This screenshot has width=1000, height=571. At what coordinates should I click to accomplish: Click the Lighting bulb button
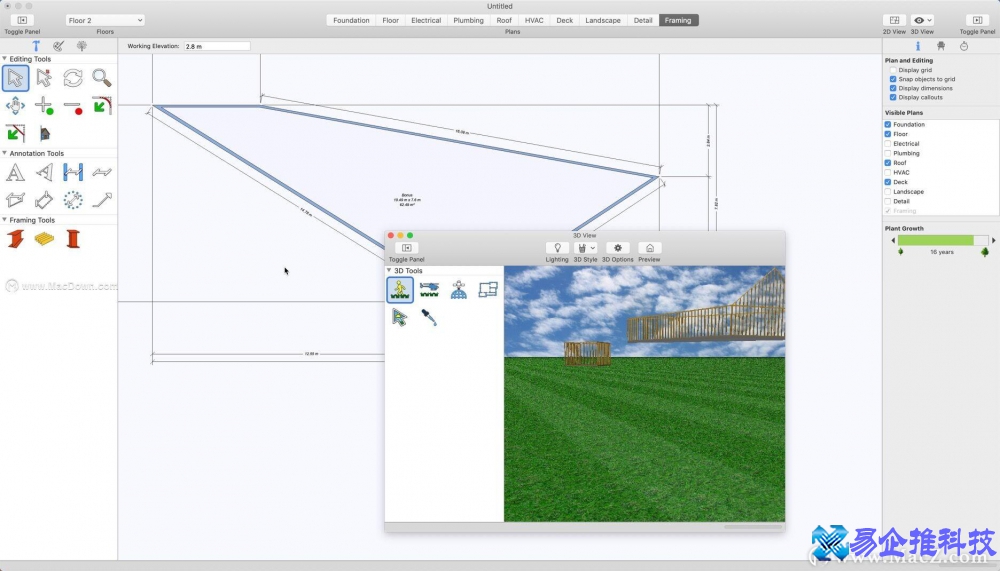click(x=557, y=248)
